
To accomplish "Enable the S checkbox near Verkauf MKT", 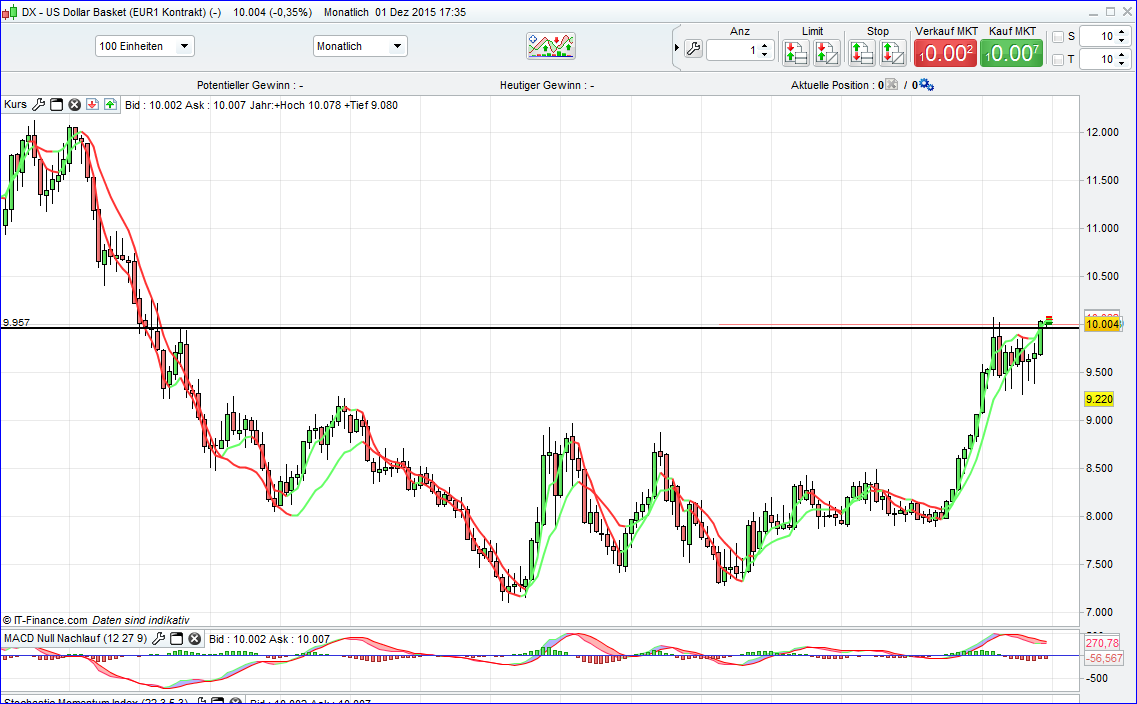I will coord(1058,36).
